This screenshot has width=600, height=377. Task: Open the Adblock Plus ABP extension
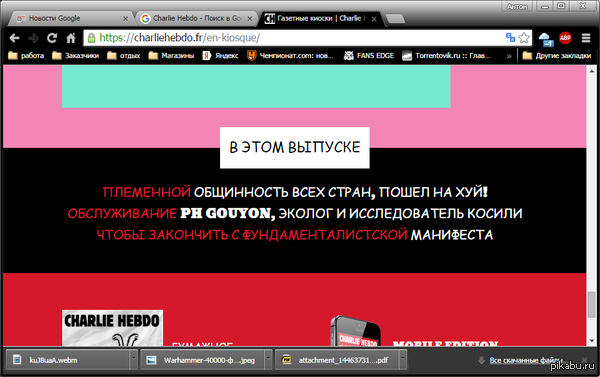click(565, 38)
